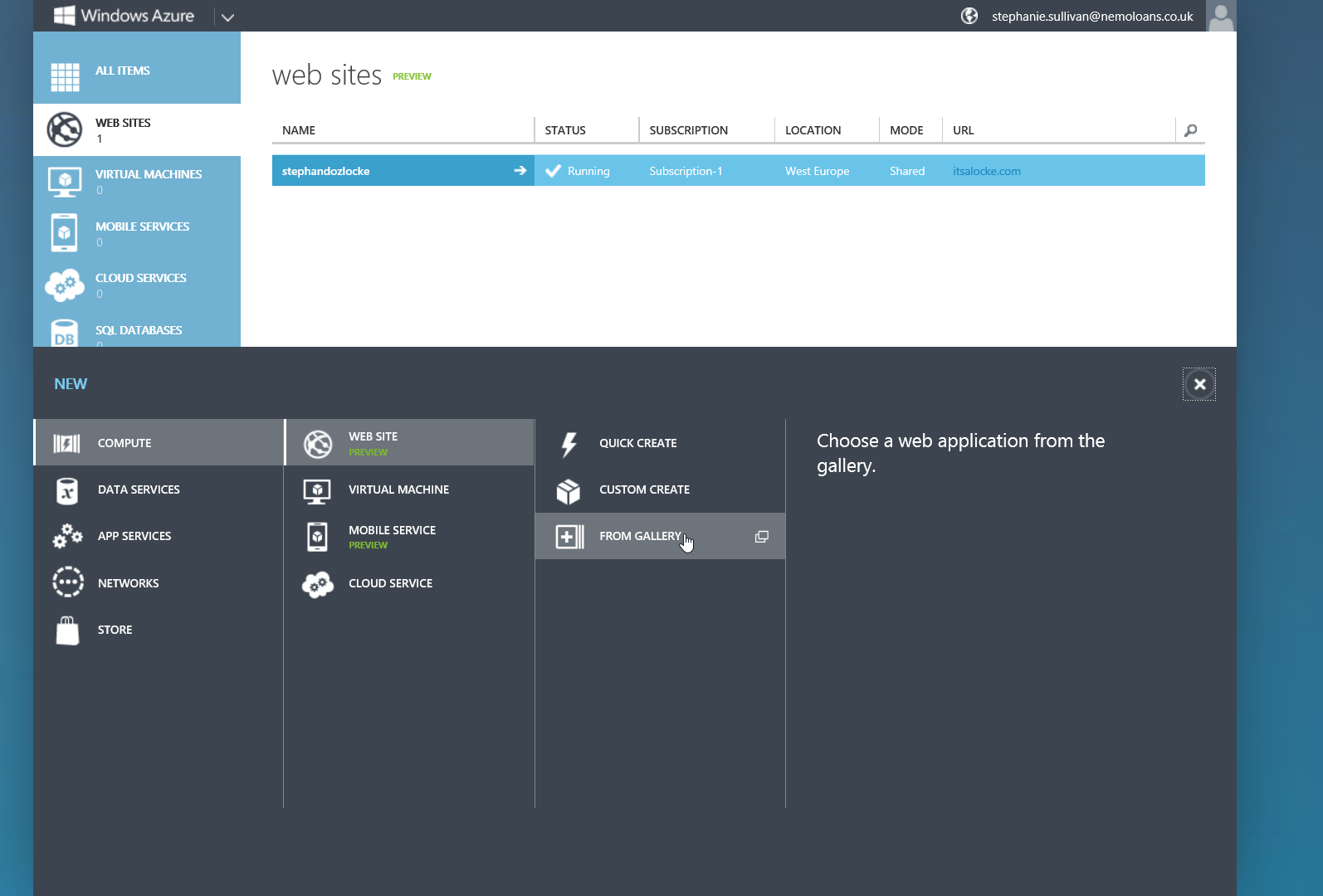Image resolution: width=1323 pixels, height=896 pixels.
Task: Click the user avatar icon
Action: (1220, 16)
